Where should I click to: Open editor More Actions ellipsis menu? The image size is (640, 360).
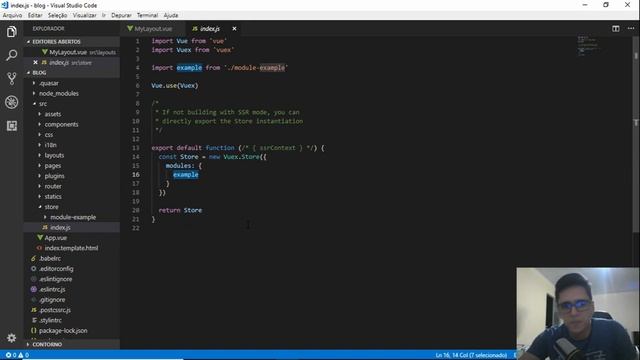pyautogui.click(x=631, y=29)
